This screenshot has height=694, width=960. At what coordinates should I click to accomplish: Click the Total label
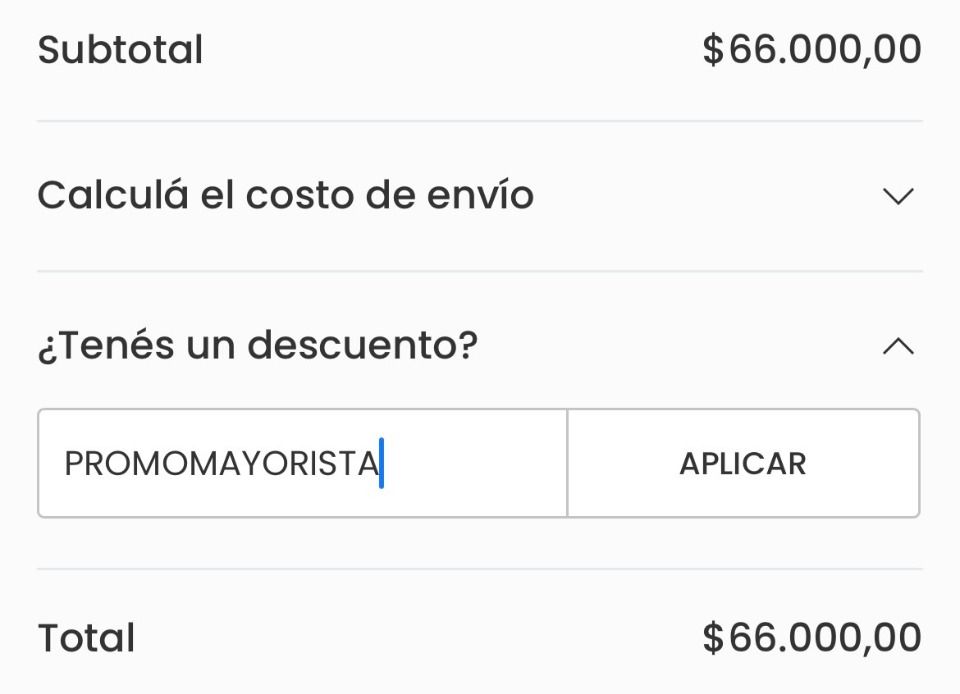click(x=86, y=638)
